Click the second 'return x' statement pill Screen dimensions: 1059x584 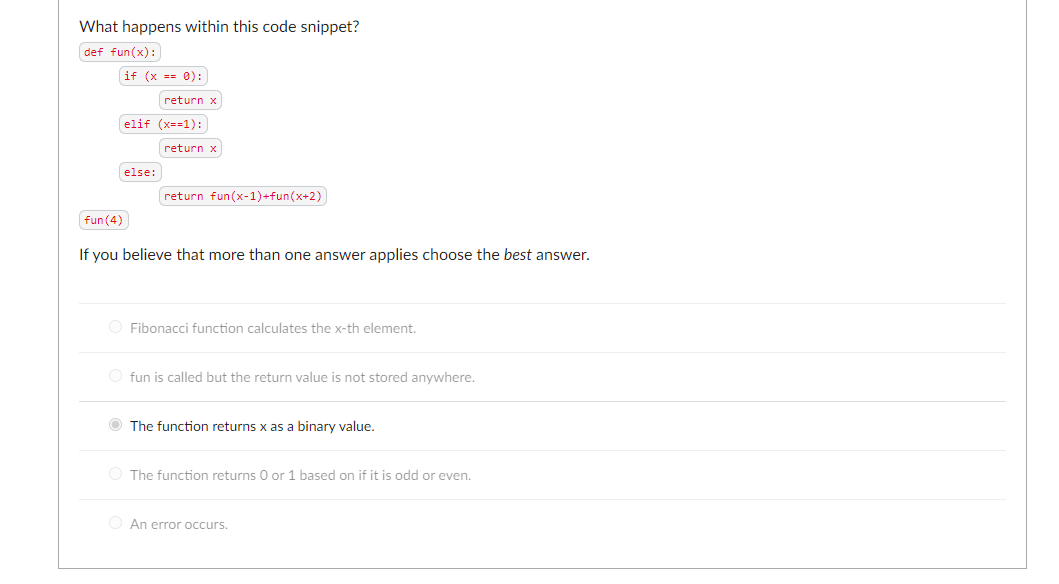(x=190, y=147)
